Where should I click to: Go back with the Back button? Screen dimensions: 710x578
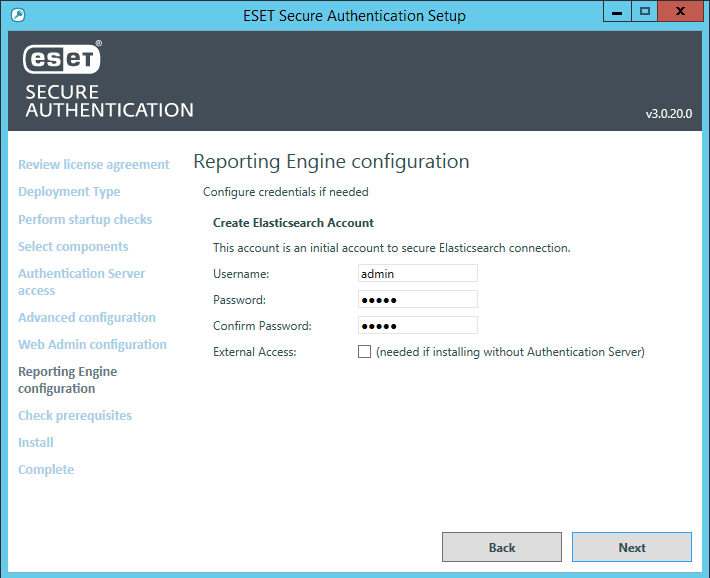(x=501, y=547)
